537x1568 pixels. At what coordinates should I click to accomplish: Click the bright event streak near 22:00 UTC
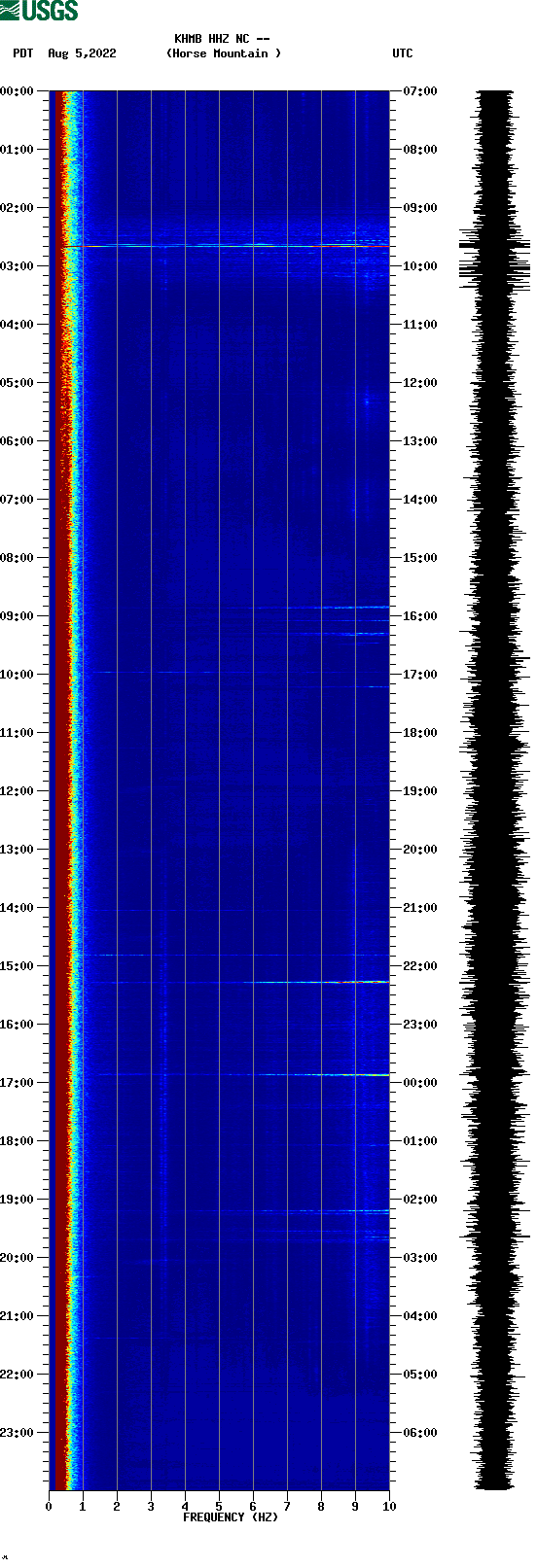pos(316,982)
